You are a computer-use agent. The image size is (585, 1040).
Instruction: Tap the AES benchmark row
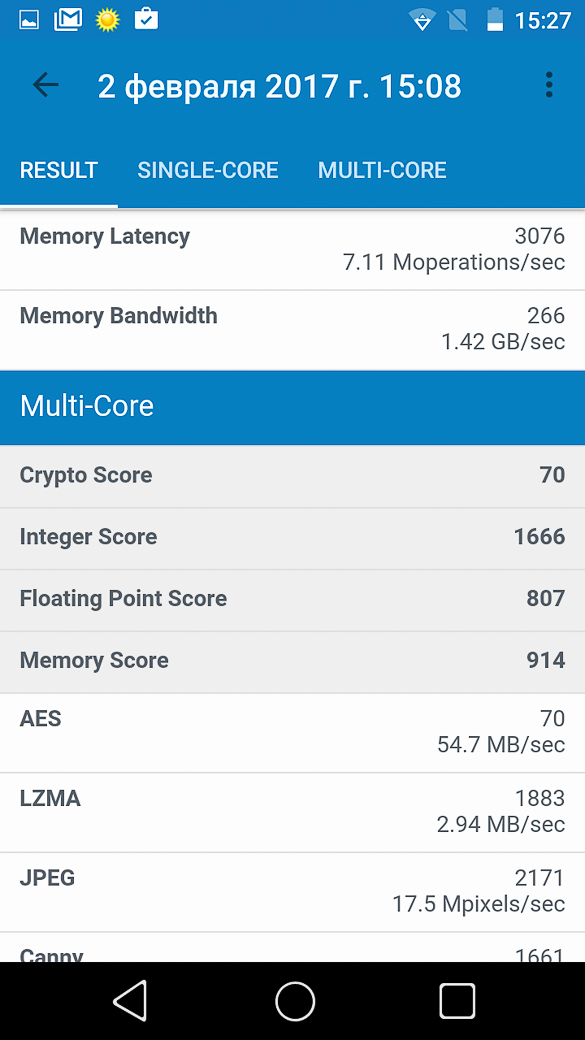(x=292, y=732)
